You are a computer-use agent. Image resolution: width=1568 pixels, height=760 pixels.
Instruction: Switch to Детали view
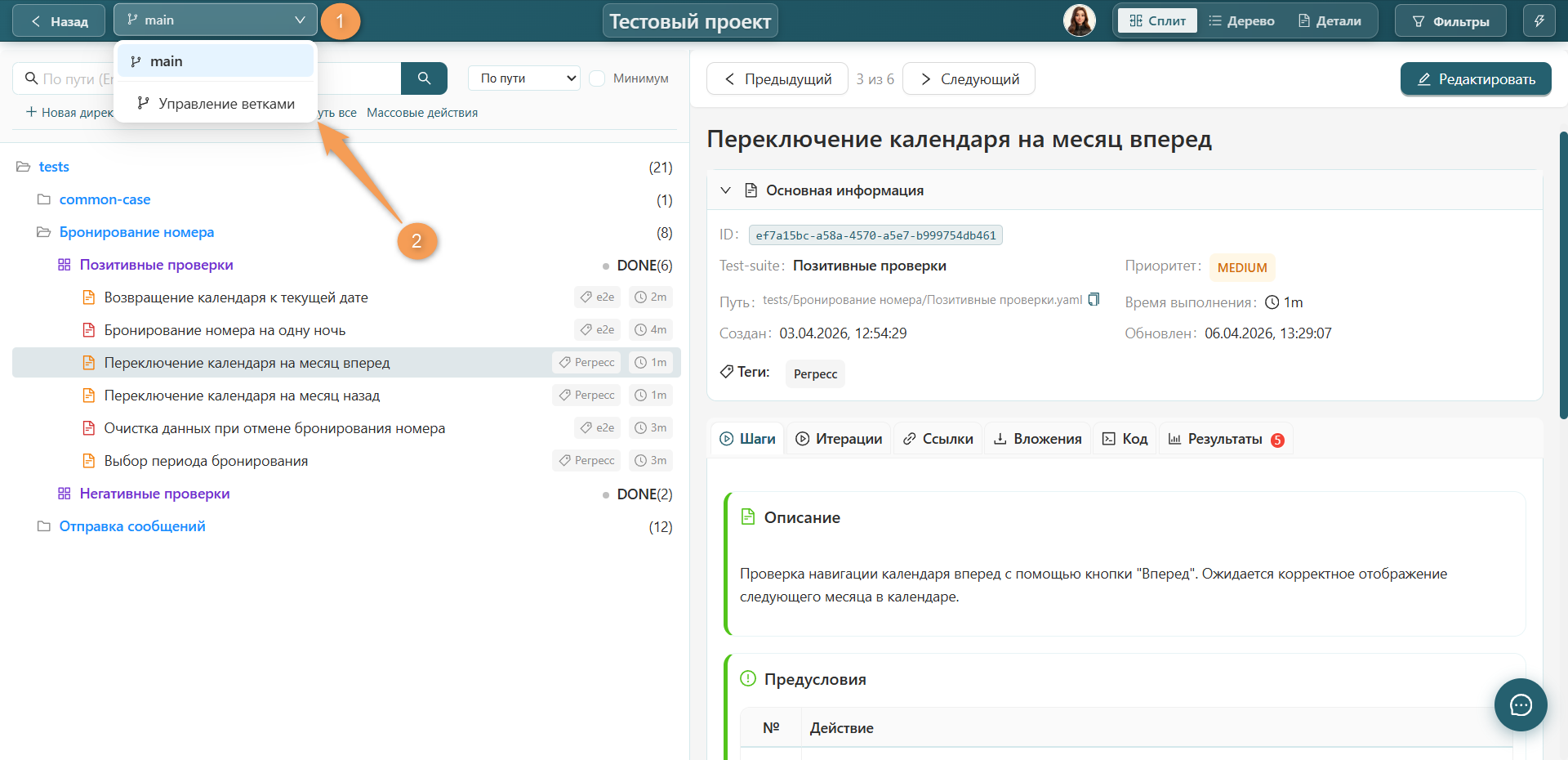click(x=1330, y=20)
